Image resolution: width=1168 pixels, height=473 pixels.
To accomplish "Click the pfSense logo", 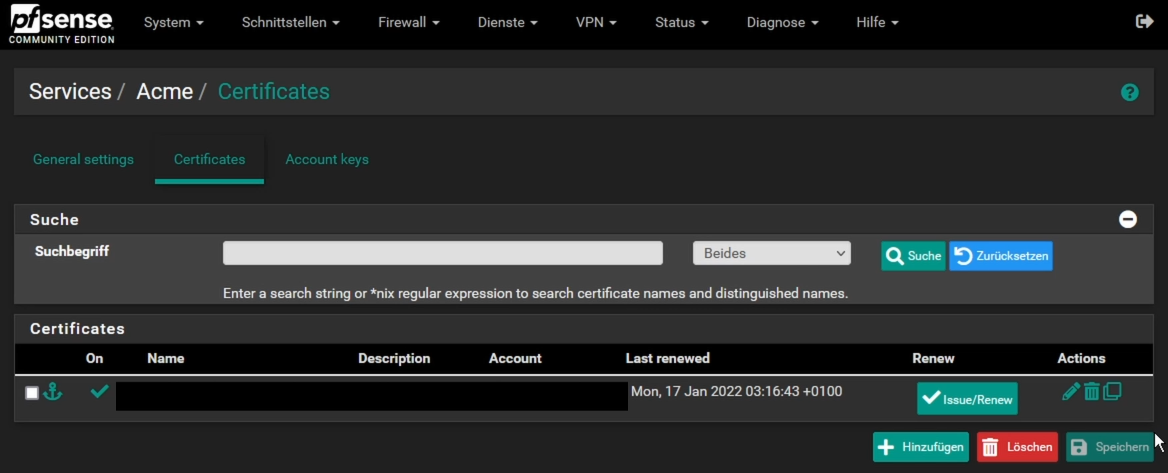I will pyautogui.click(x=62, y=24).
